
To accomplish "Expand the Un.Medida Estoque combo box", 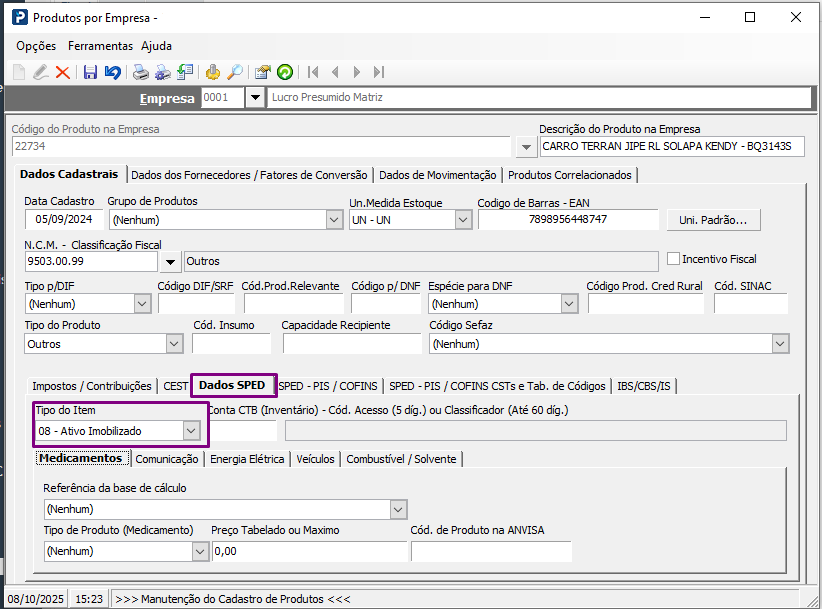I will pos(461,220).
